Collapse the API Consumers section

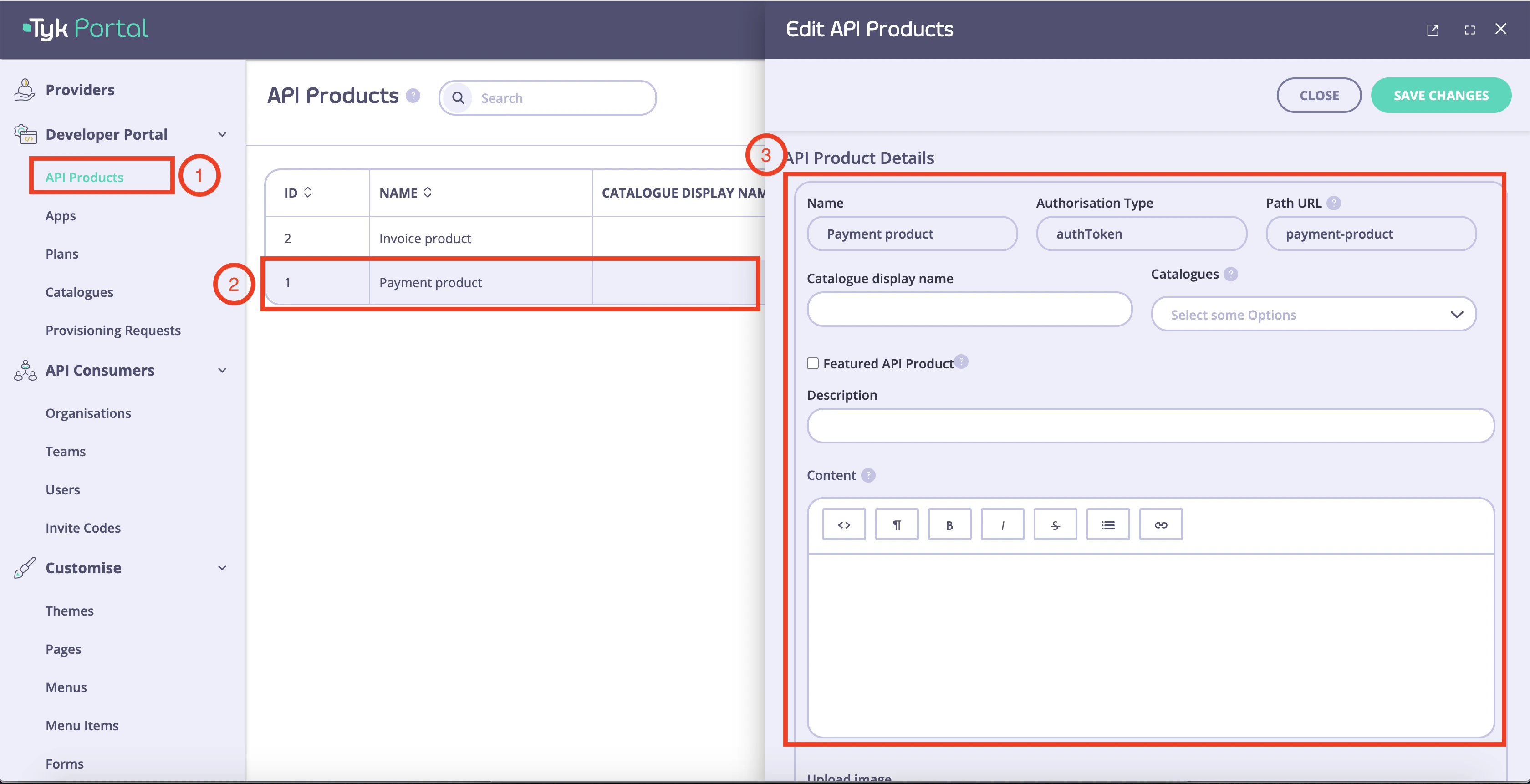point(223,370)
